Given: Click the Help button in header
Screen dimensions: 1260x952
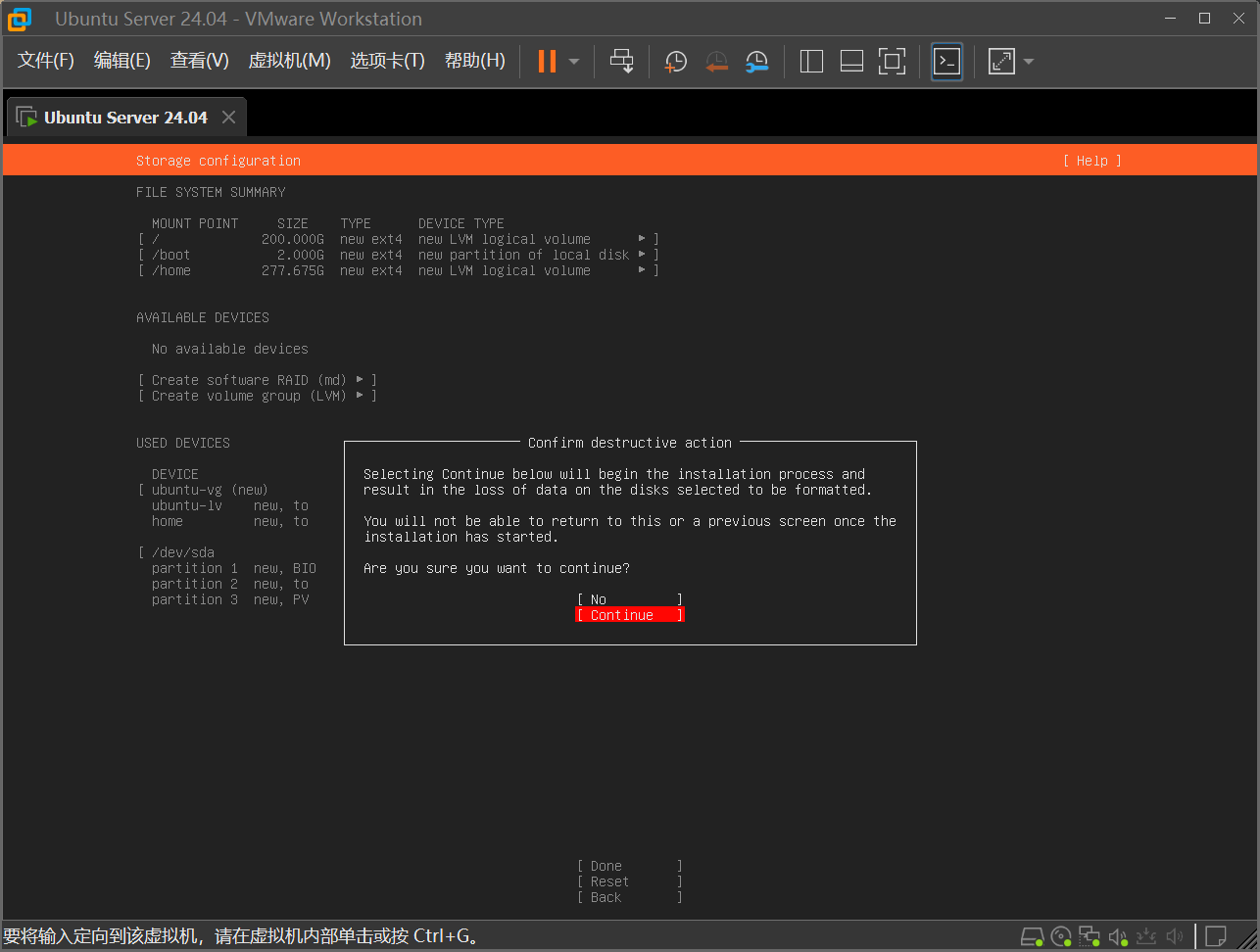Looking at the screenshot, I should coord(1092,161).
